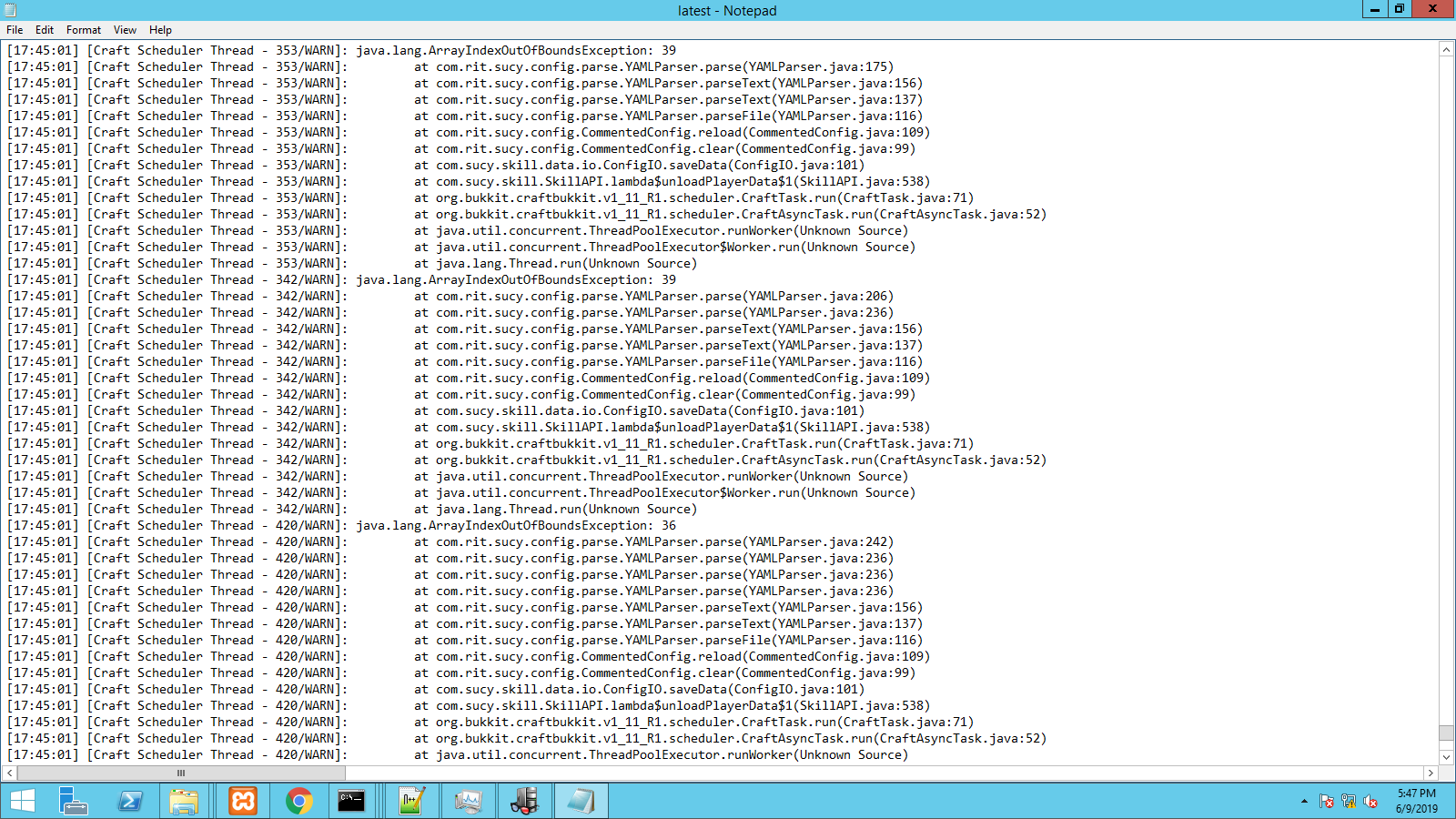Open the network warning tray icon
Screen dimensions: 1456x819
[x=1349, y=802]
